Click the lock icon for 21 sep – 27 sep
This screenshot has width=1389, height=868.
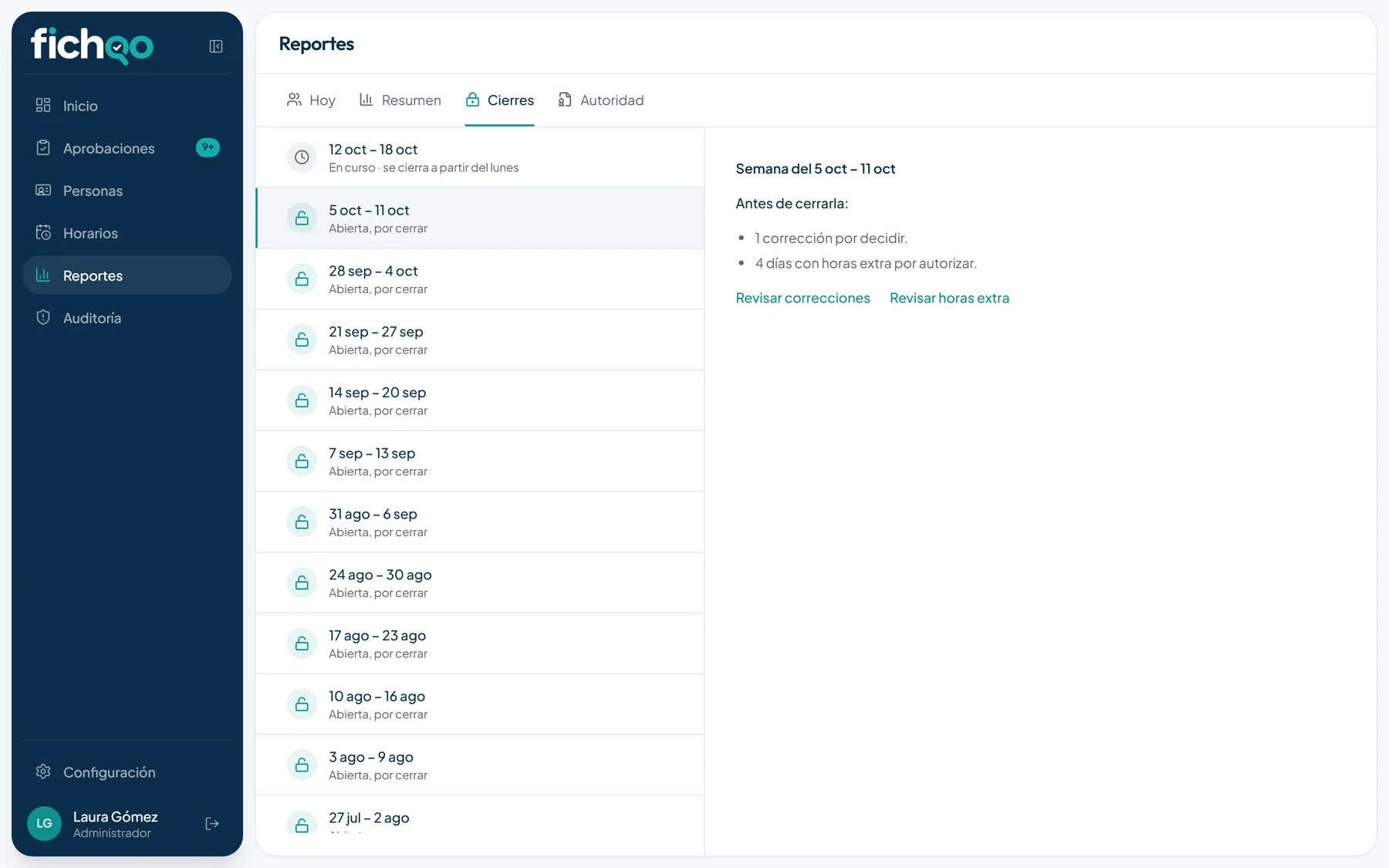click(x=302, y=339)
